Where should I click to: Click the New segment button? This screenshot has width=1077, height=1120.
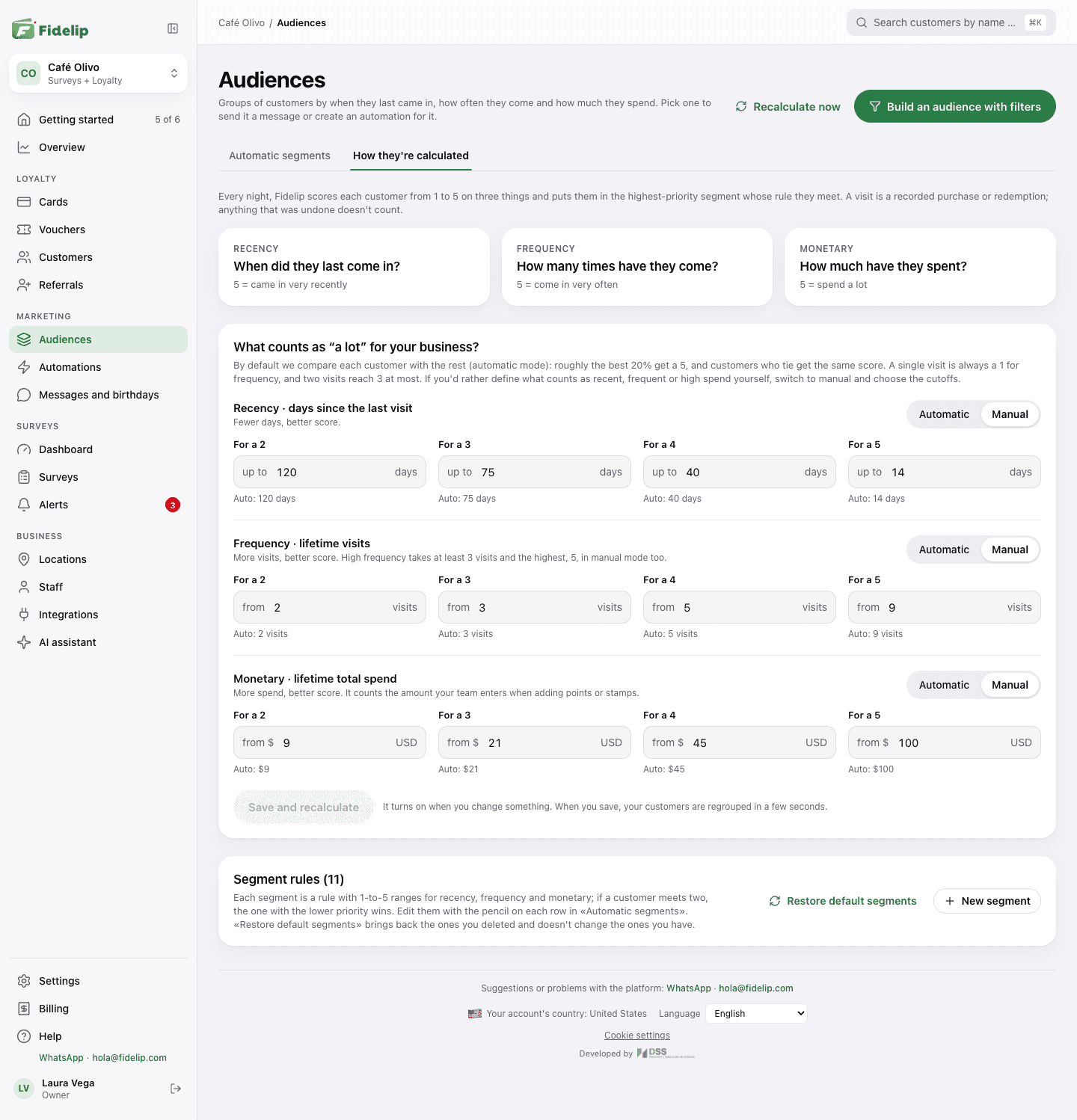pyautogui.click(x=987, y=901)
